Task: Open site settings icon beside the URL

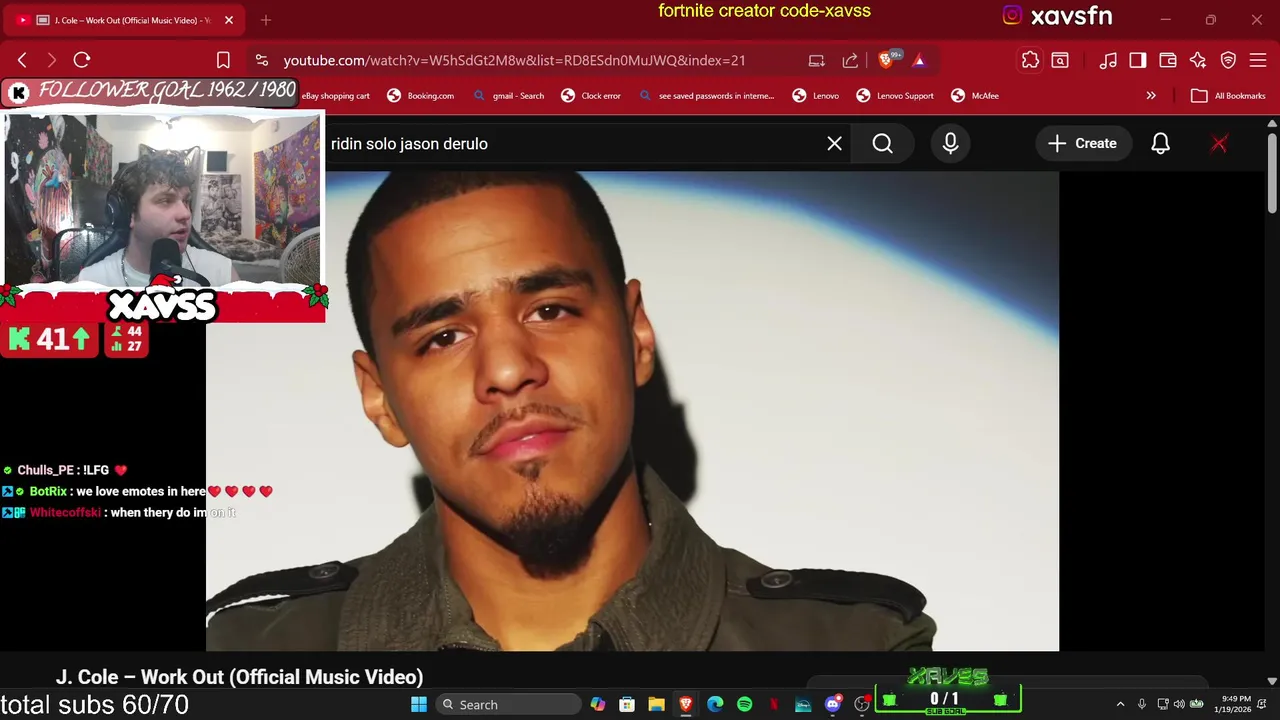Action: (x=261, y=60)
